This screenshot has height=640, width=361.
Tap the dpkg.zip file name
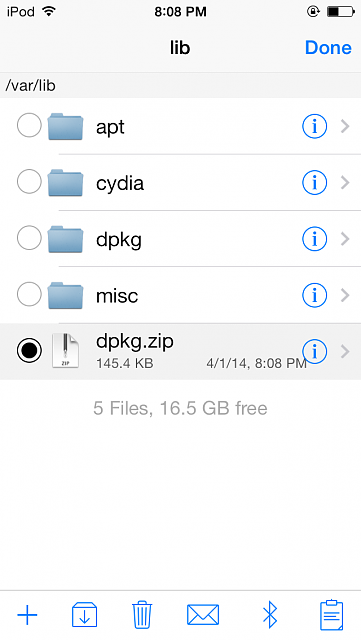(135, 342)
